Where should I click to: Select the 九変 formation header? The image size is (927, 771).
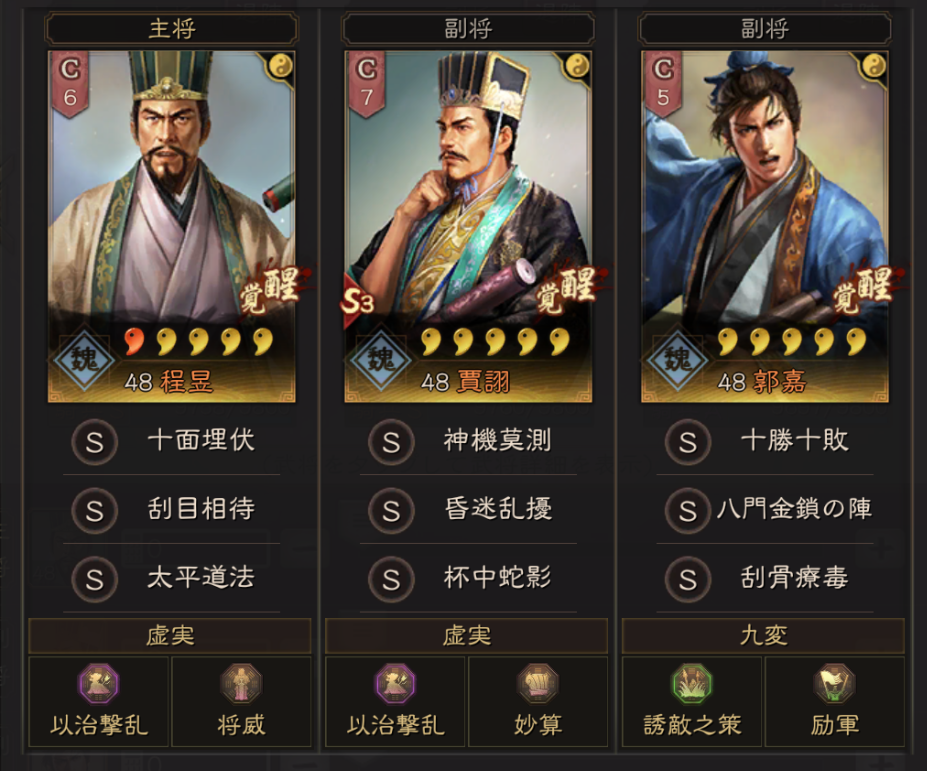[763, 636]
